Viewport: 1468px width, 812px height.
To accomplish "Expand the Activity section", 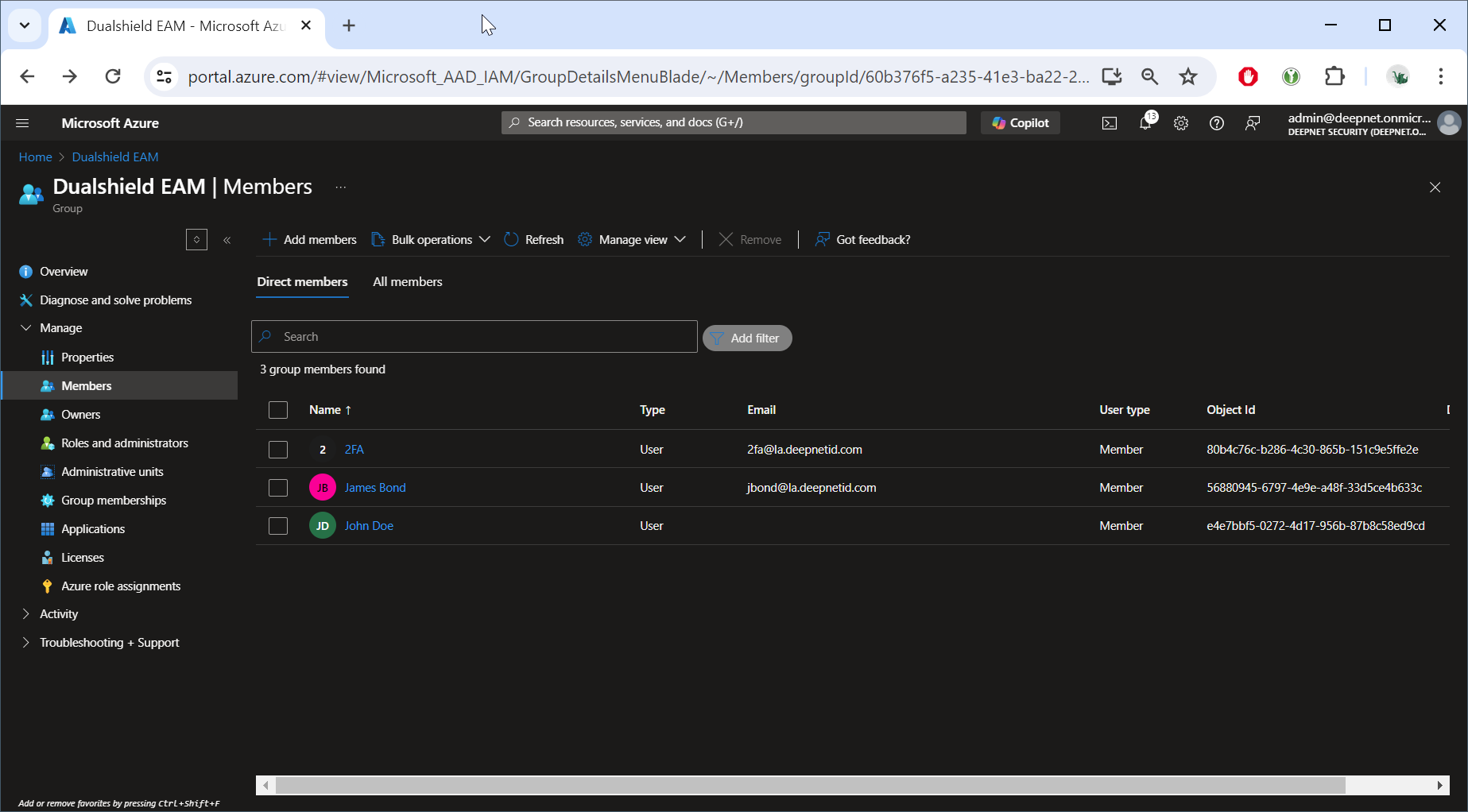I will tap(59, 614).
